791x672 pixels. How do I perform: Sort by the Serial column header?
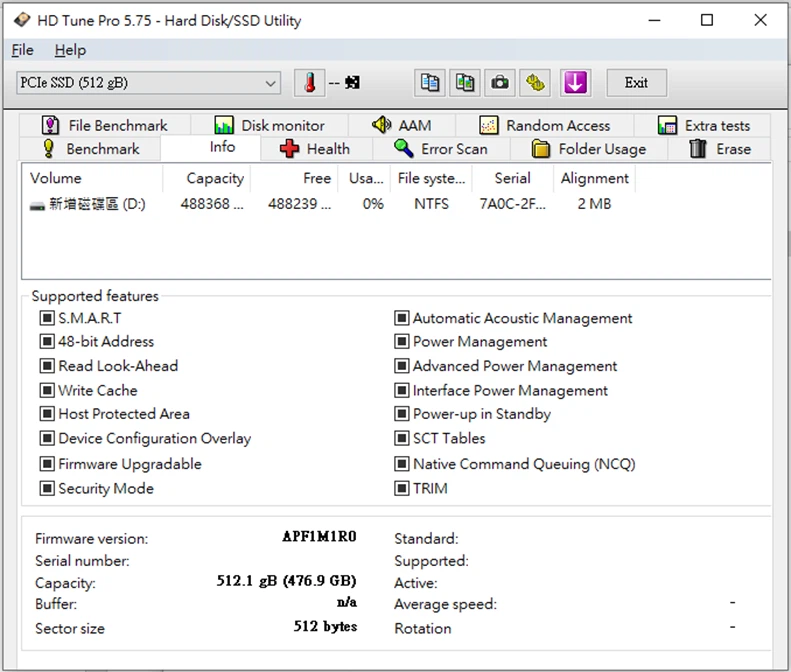tap(513, 178)
